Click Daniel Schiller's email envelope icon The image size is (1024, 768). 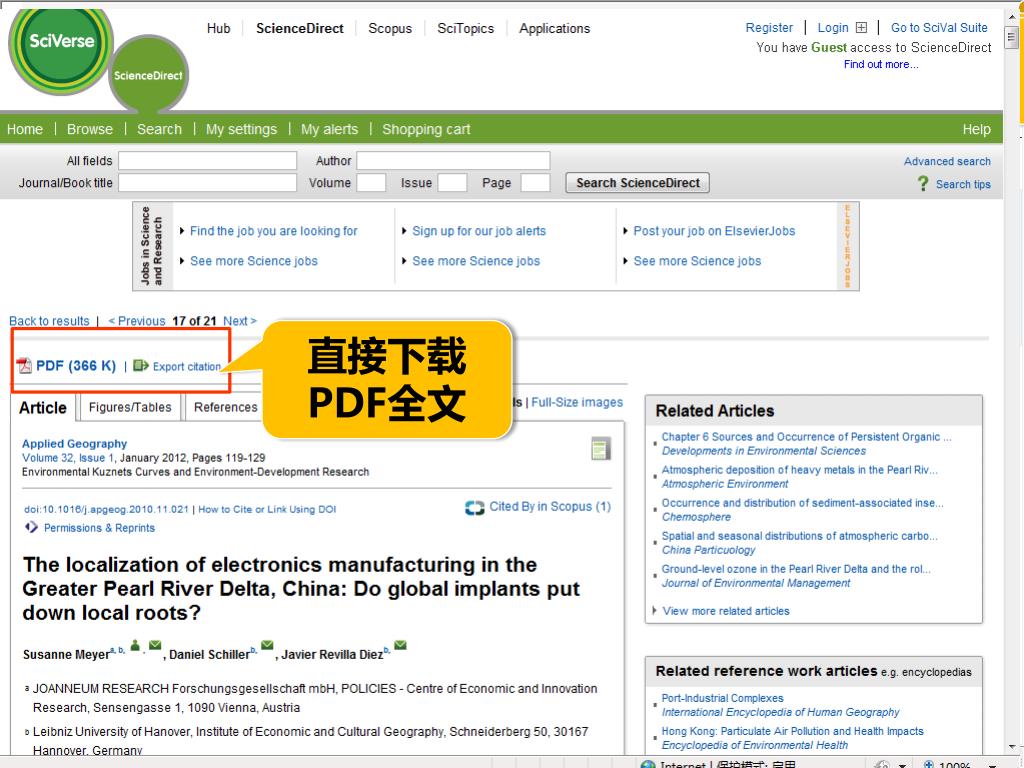point(267,645)
